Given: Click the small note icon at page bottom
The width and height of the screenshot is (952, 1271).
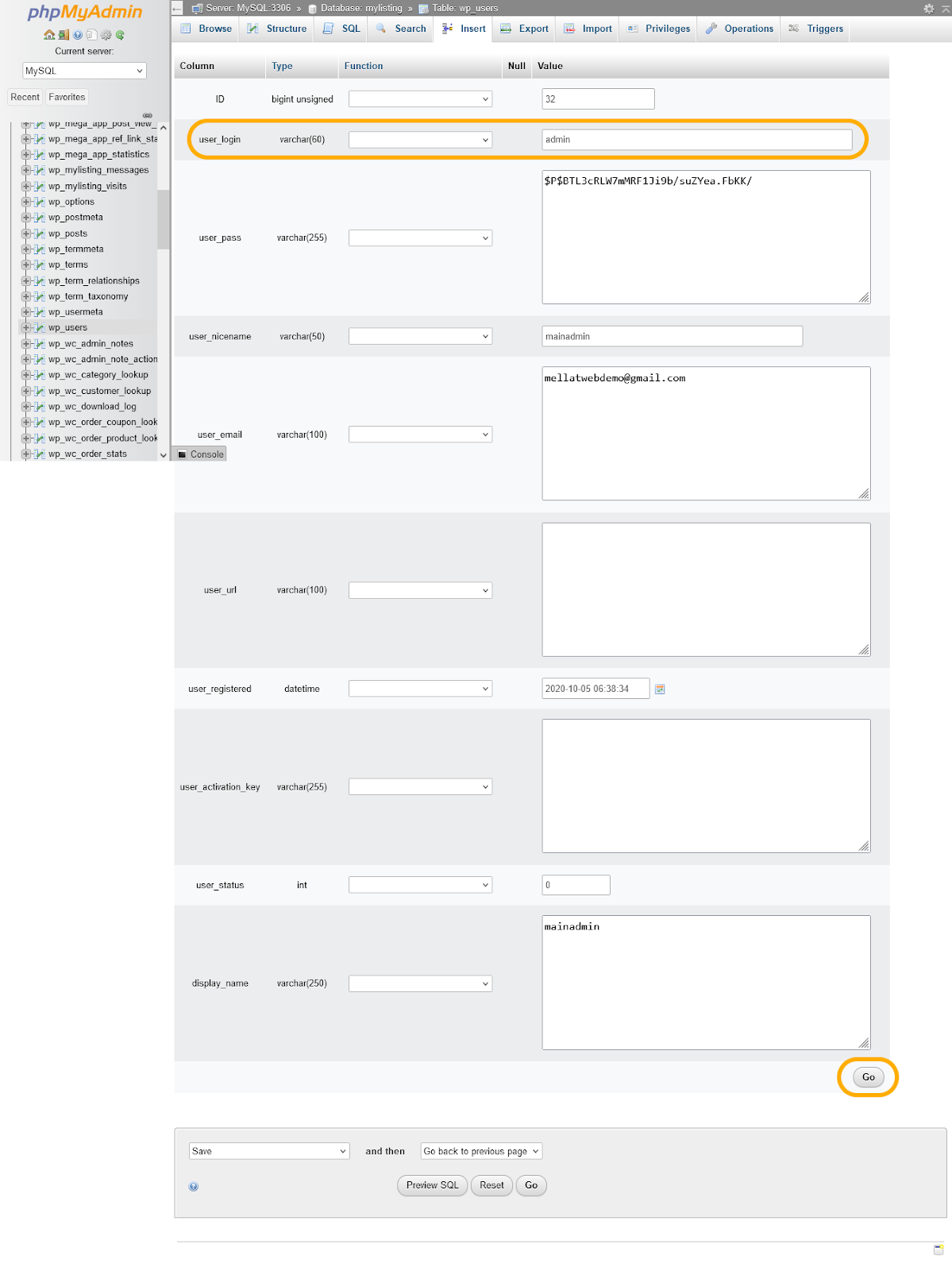Looking at the screenshot, I should 939,1250.
